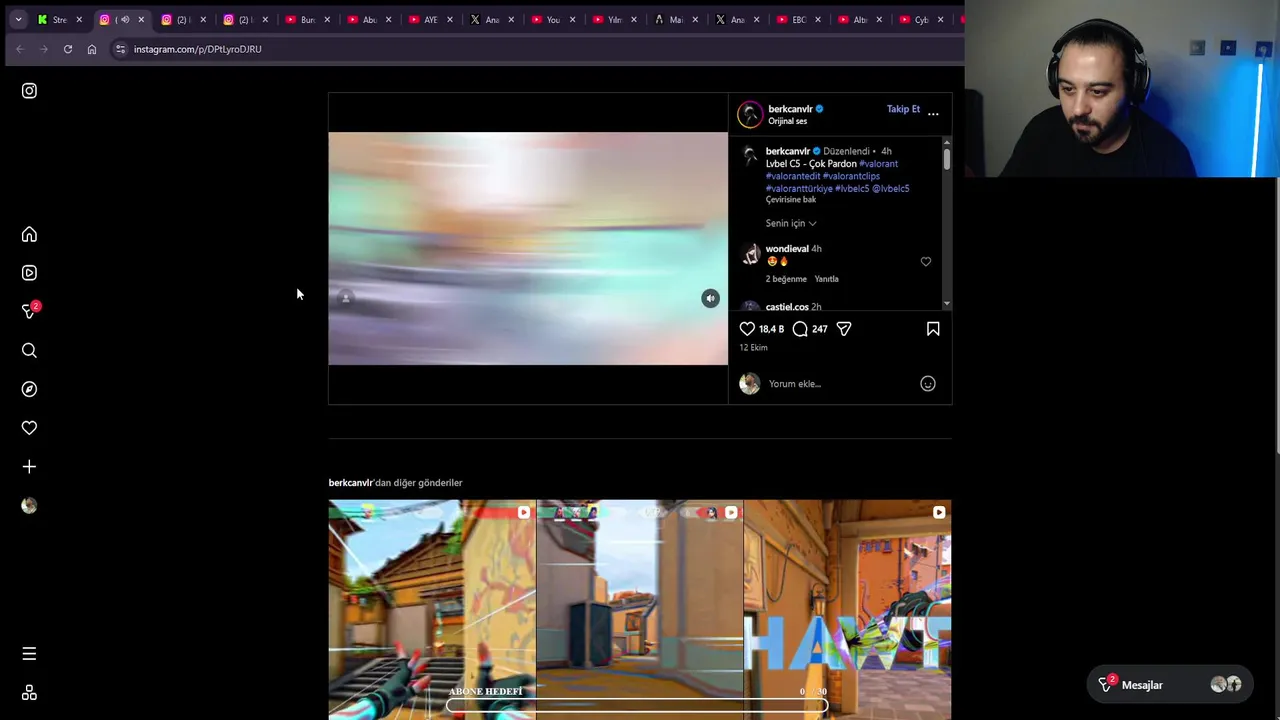
Task: Open comments bubble icon beside 247
Action: click(800, 329)
